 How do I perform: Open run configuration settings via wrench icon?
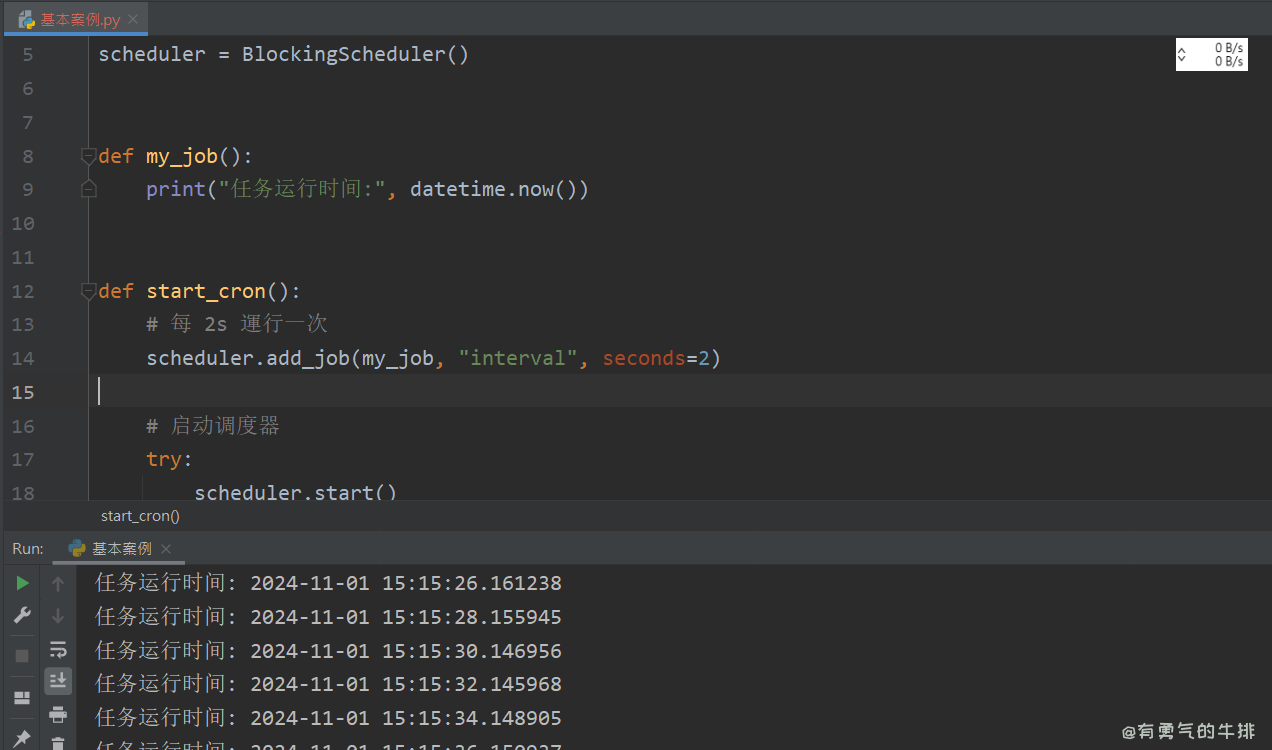21,615
